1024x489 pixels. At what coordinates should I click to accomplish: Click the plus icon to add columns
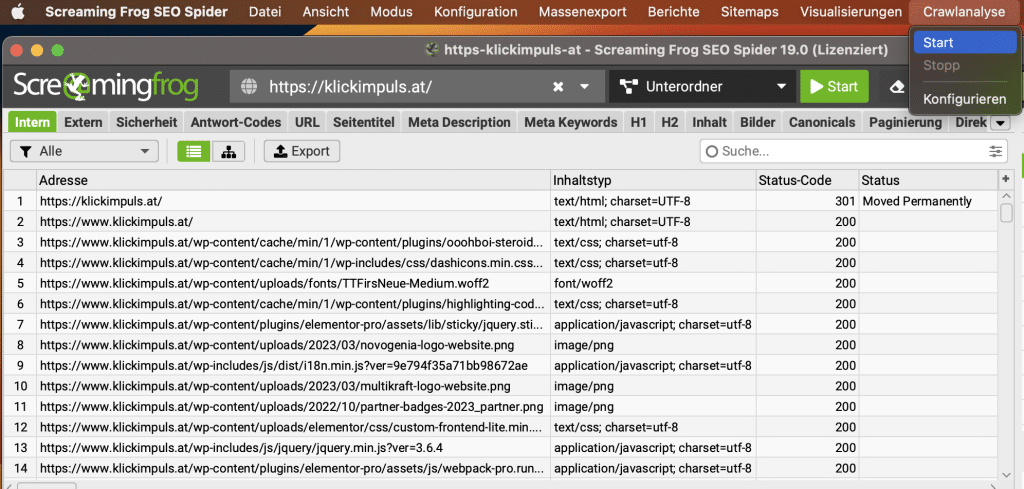(1005, 179)
